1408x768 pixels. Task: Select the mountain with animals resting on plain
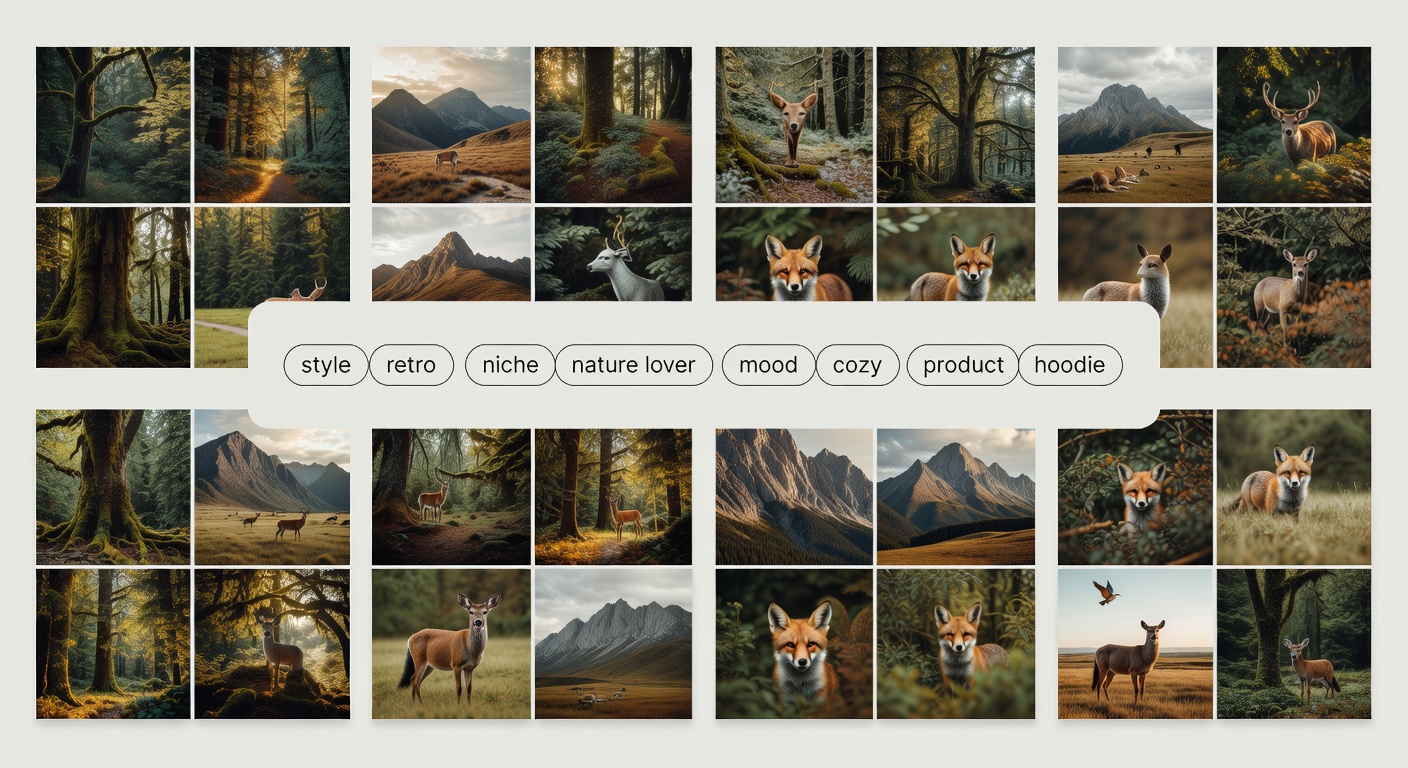[1135, 125]
